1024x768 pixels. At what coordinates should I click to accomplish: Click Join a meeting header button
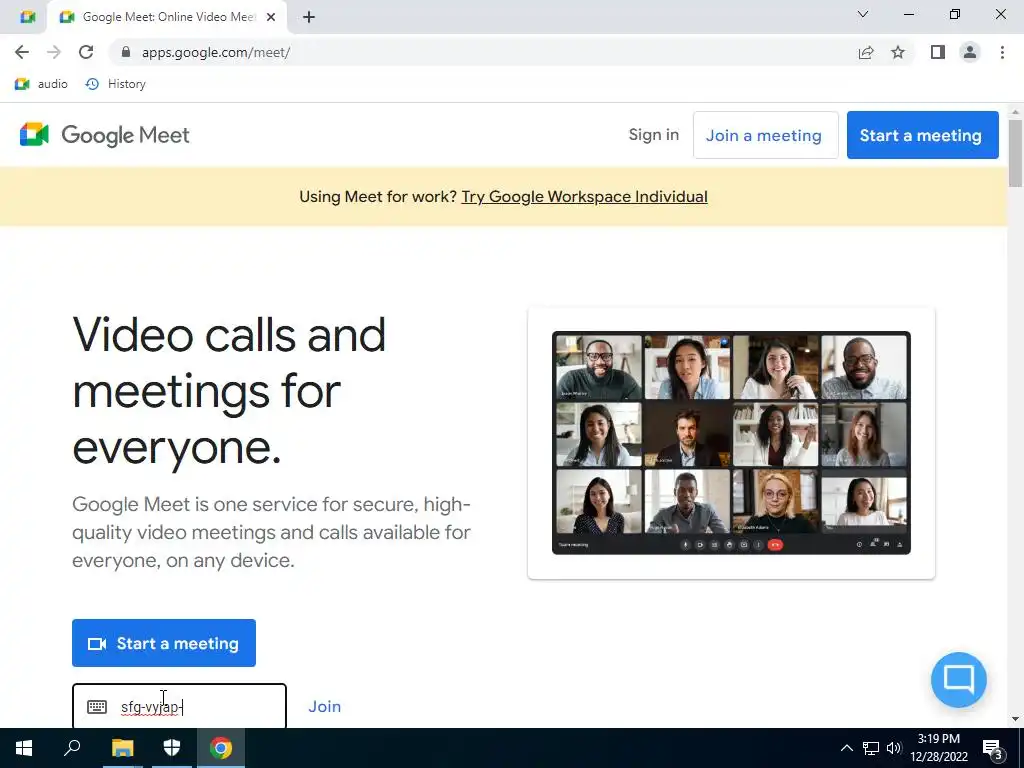tap(765, 135)
